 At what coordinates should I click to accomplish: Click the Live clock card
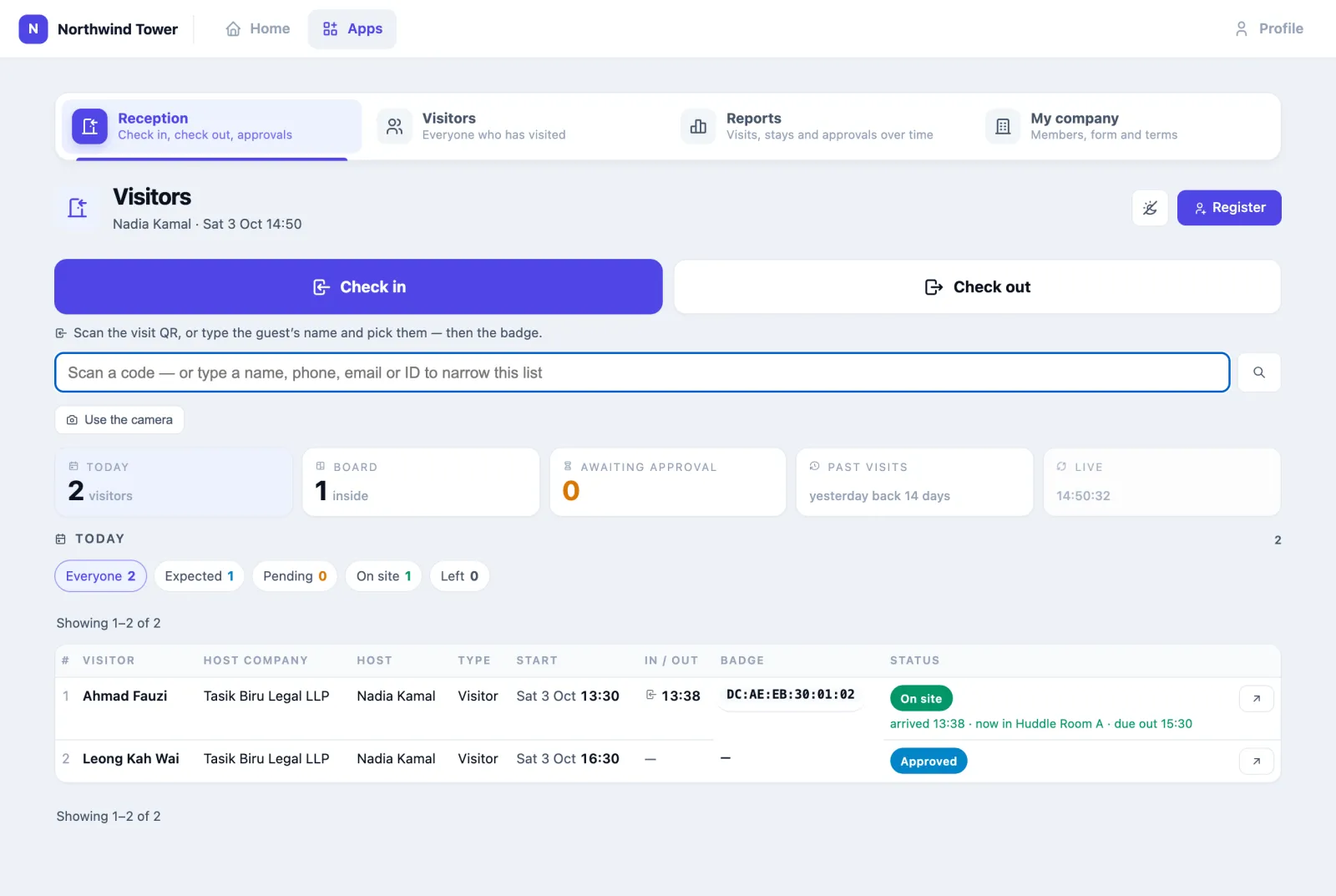tap(1162, 482)
